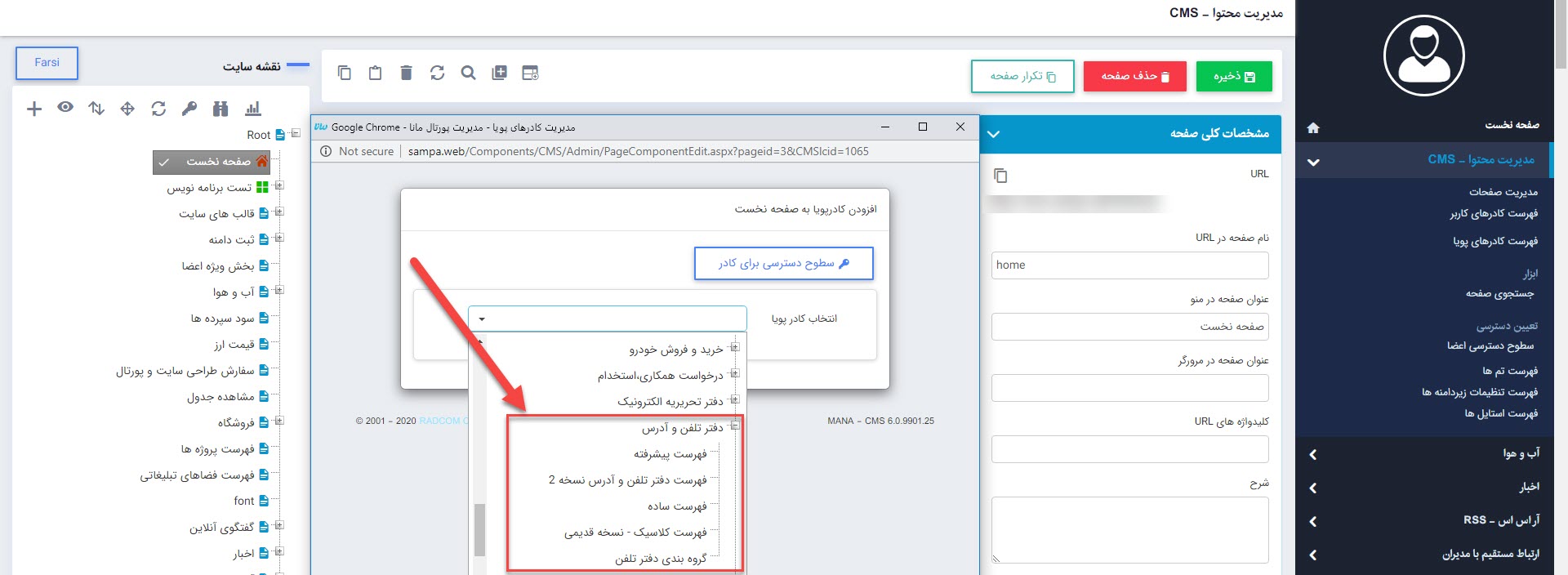Screen dimensions: 1568x575
Task: Toggle the eye visibility icon in the sitemap toolbar
Action: [x=65, y=108]
